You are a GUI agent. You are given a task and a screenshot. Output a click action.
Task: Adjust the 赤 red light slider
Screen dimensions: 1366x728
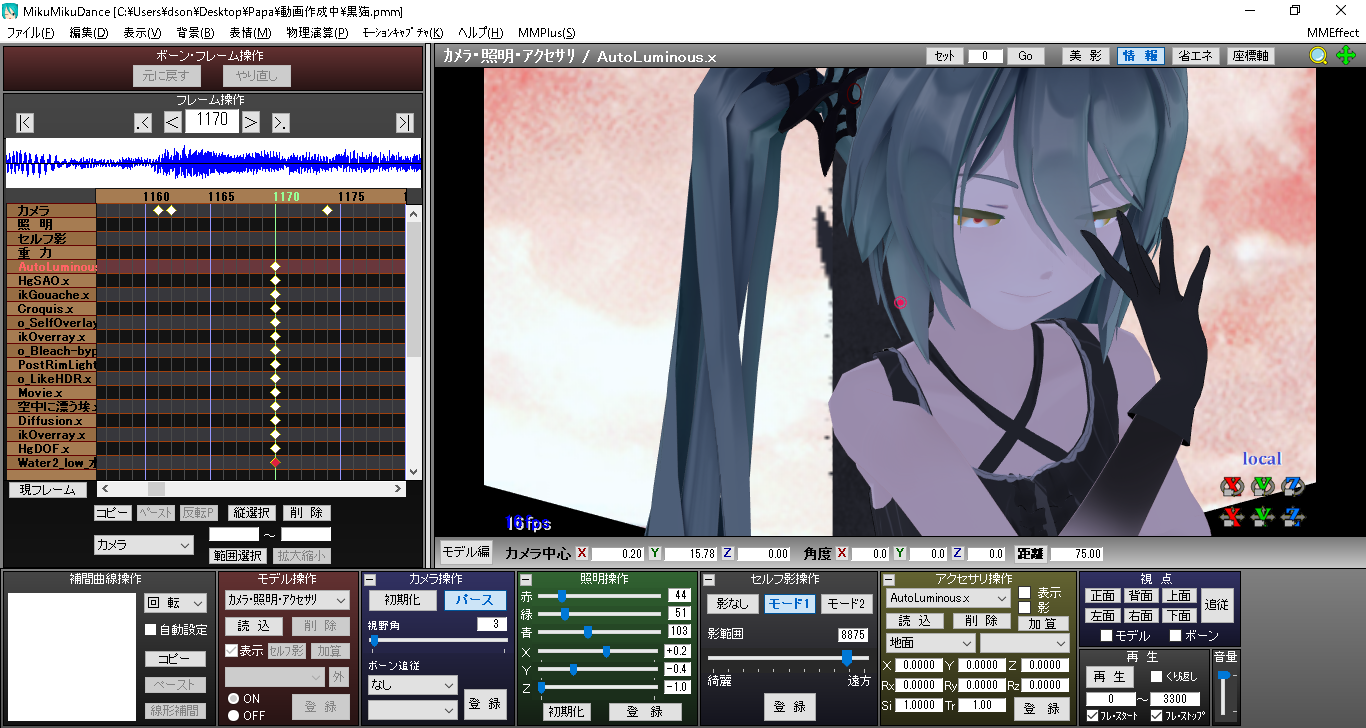point(598,595)
